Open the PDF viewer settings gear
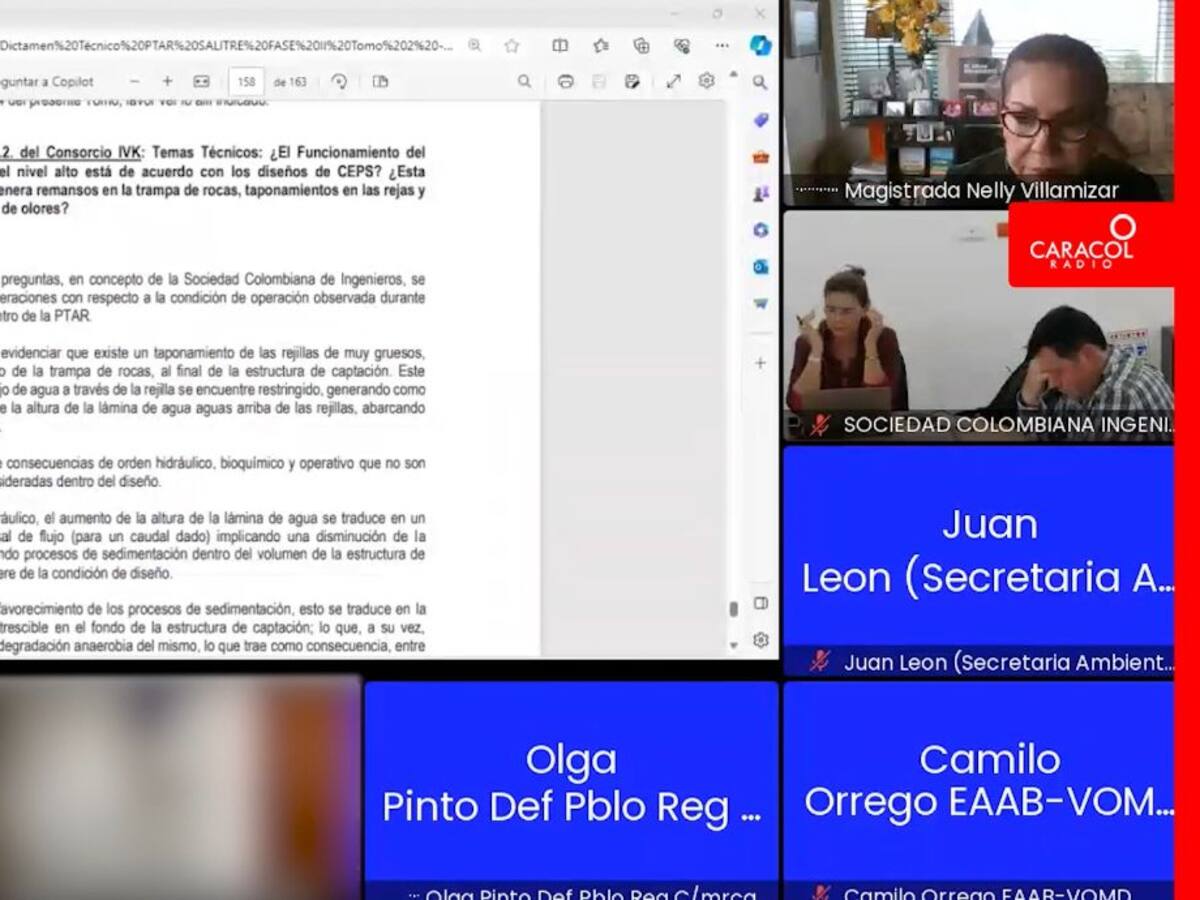The height and width of the screenshot is (900, 1200). pyautogui.click(x=706, y=82)
